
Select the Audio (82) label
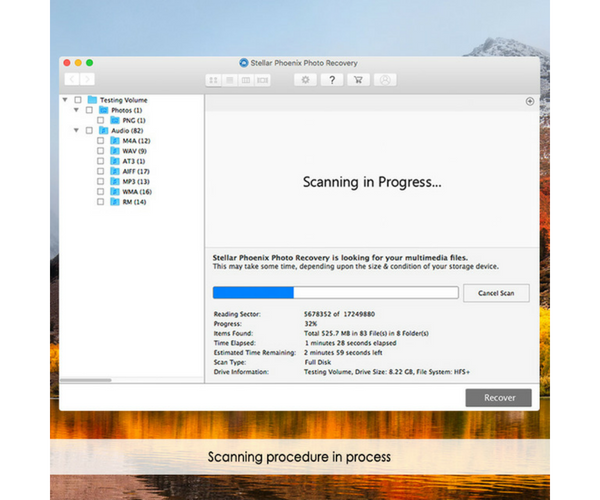(127, 130)
